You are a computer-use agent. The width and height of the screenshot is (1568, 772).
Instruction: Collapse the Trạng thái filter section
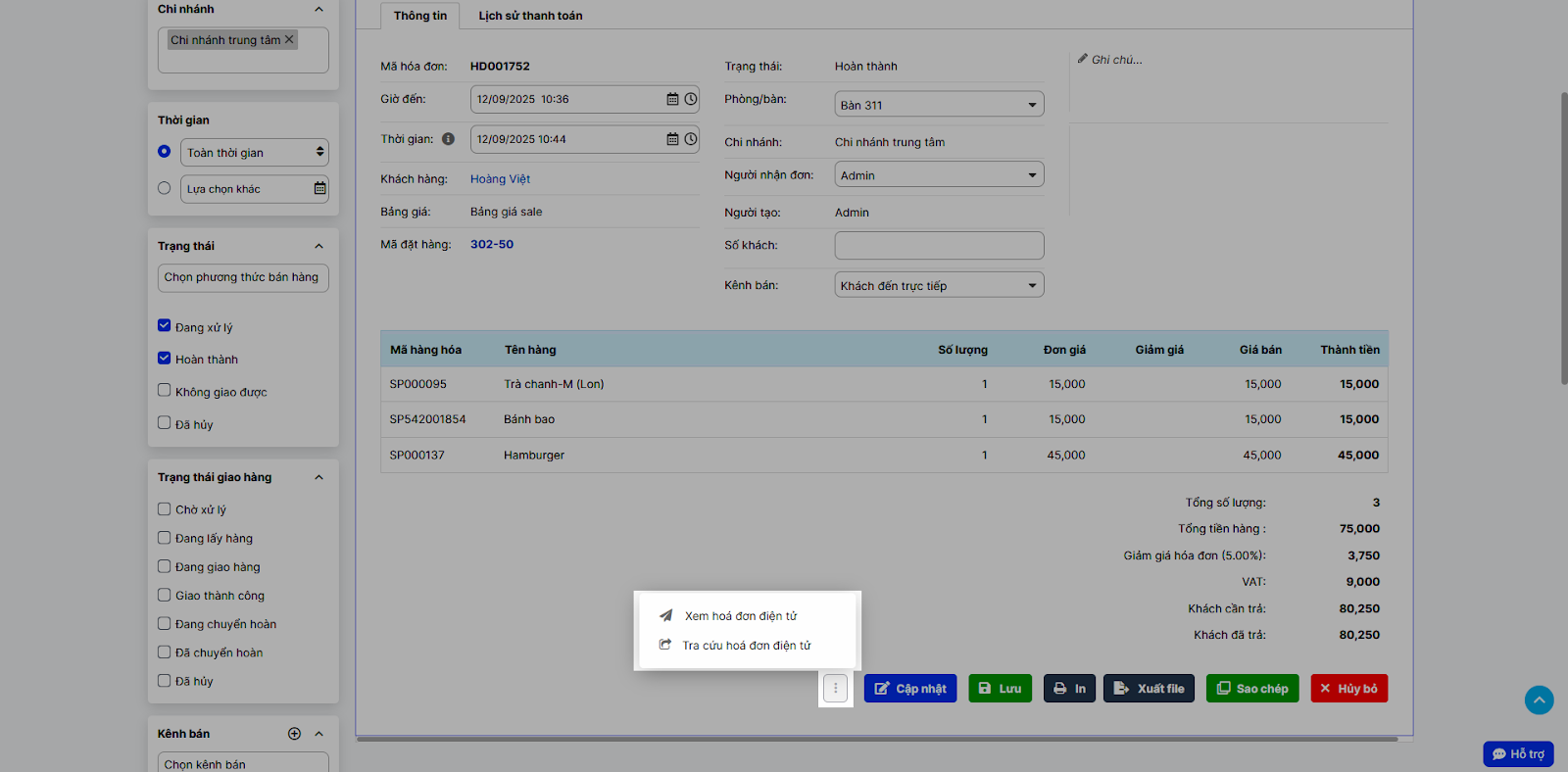pos(318,246)
